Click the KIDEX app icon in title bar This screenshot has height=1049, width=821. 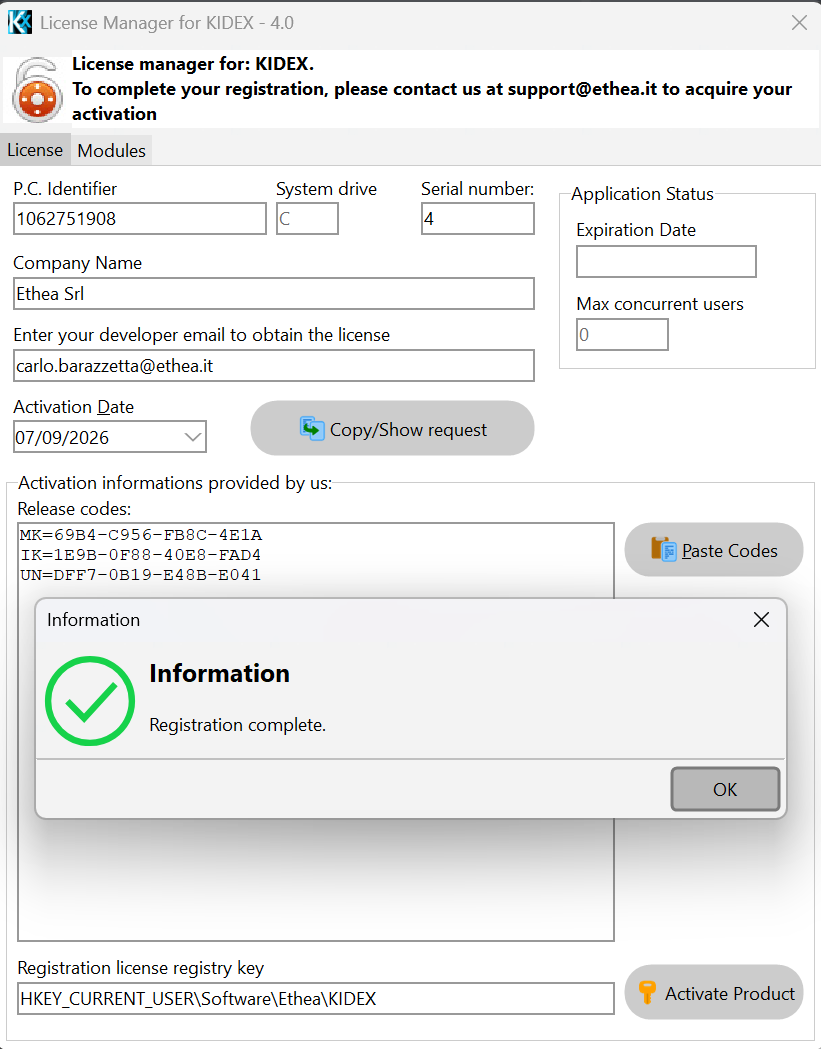[x=19, y=22]
